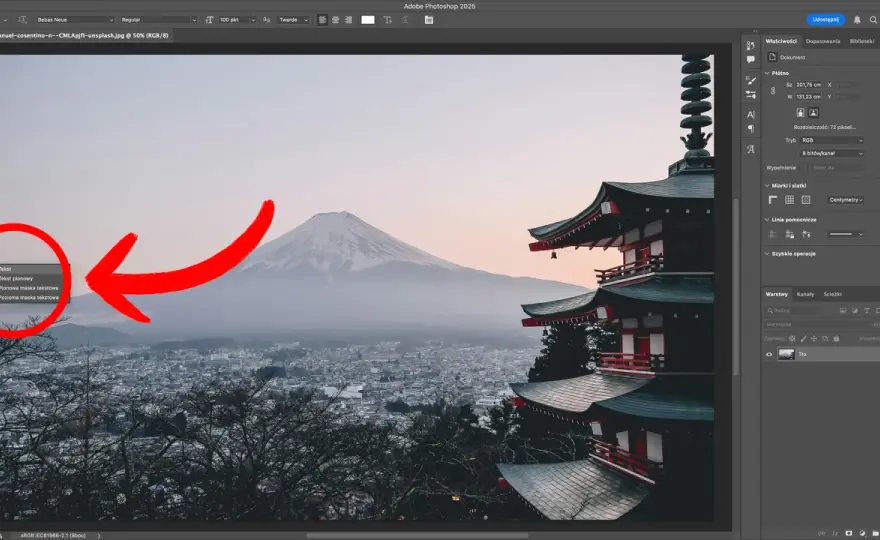Create new adjustment layer icon
The image size is (880, 540).
point(862,533)
